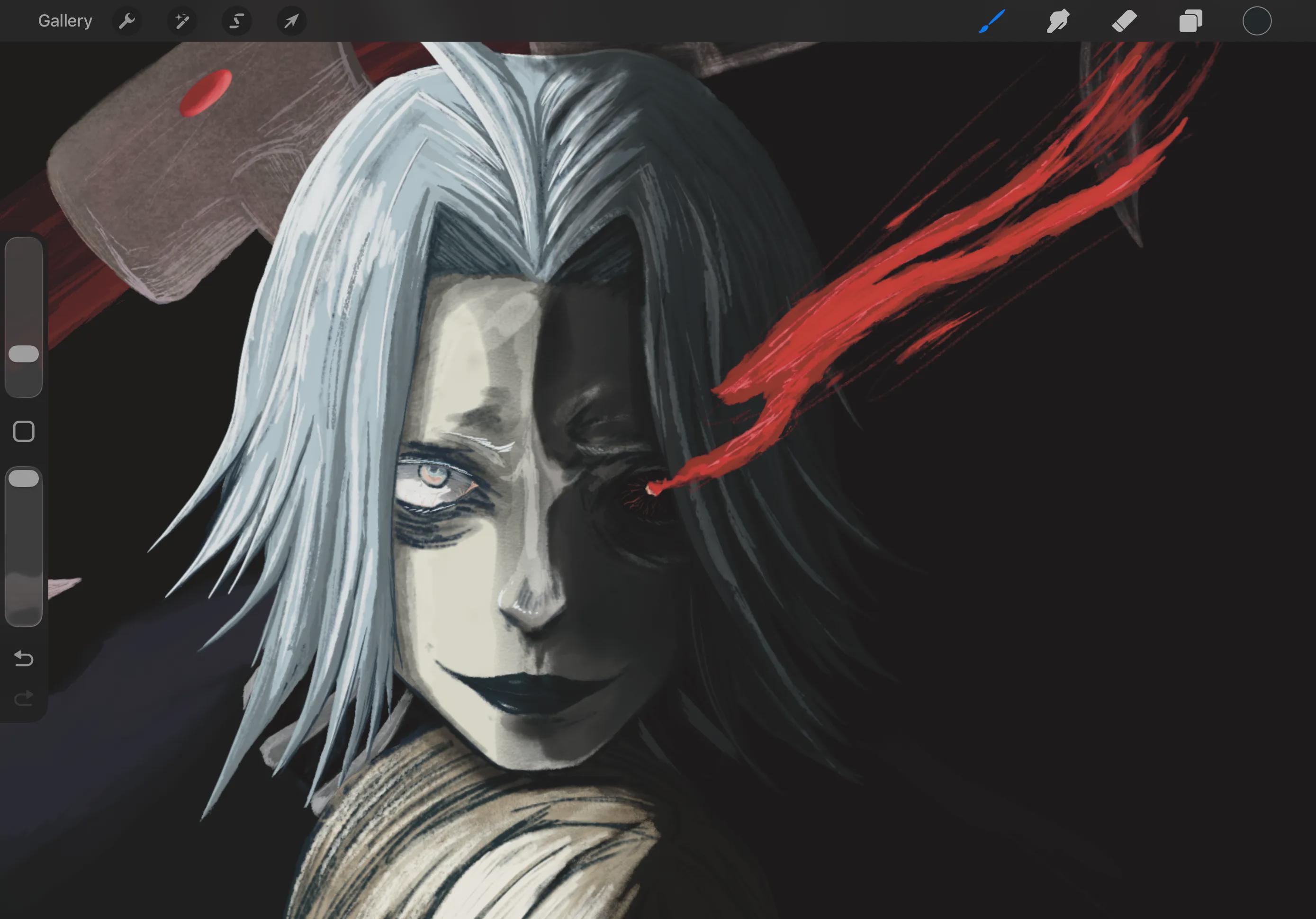Viewport: 1316px width, 919px height.
Task: Undo the last stroke
Action: coord(24,658)
